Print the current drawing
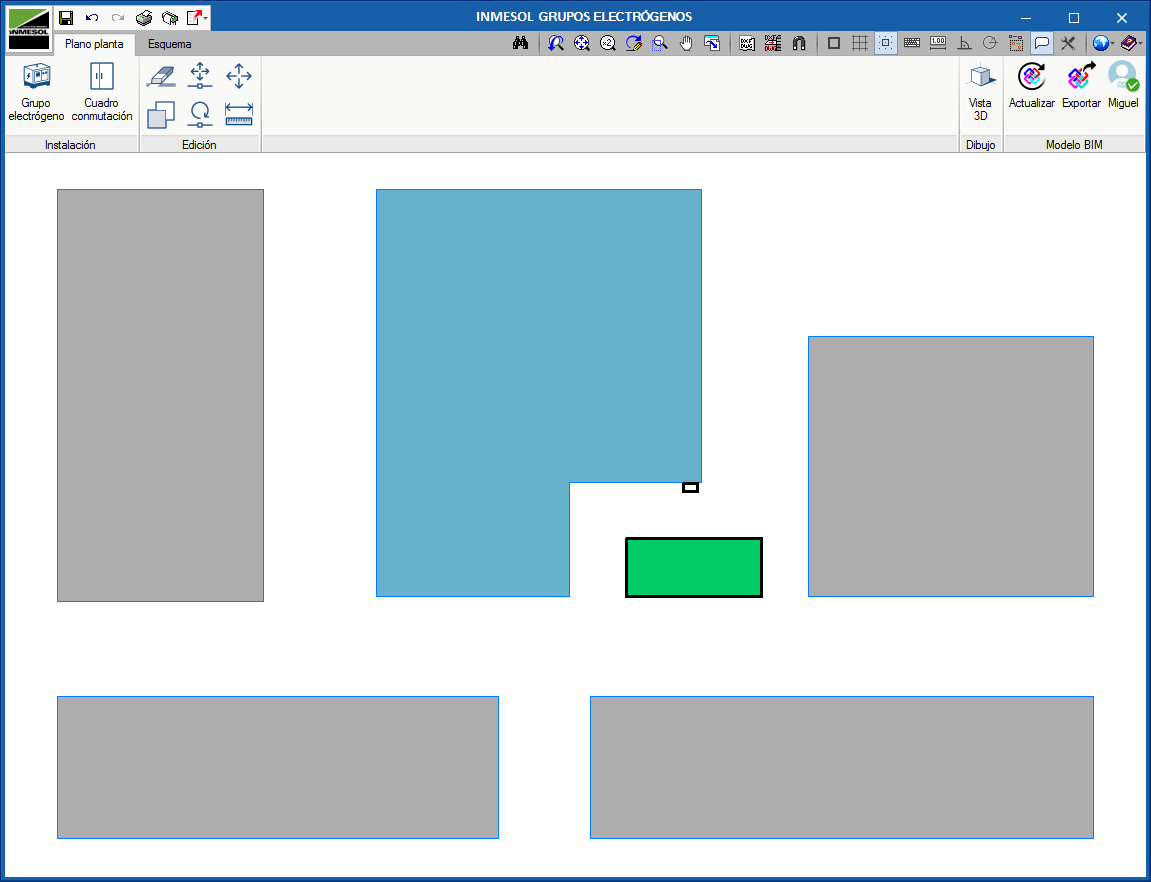 tap(144, 18)
